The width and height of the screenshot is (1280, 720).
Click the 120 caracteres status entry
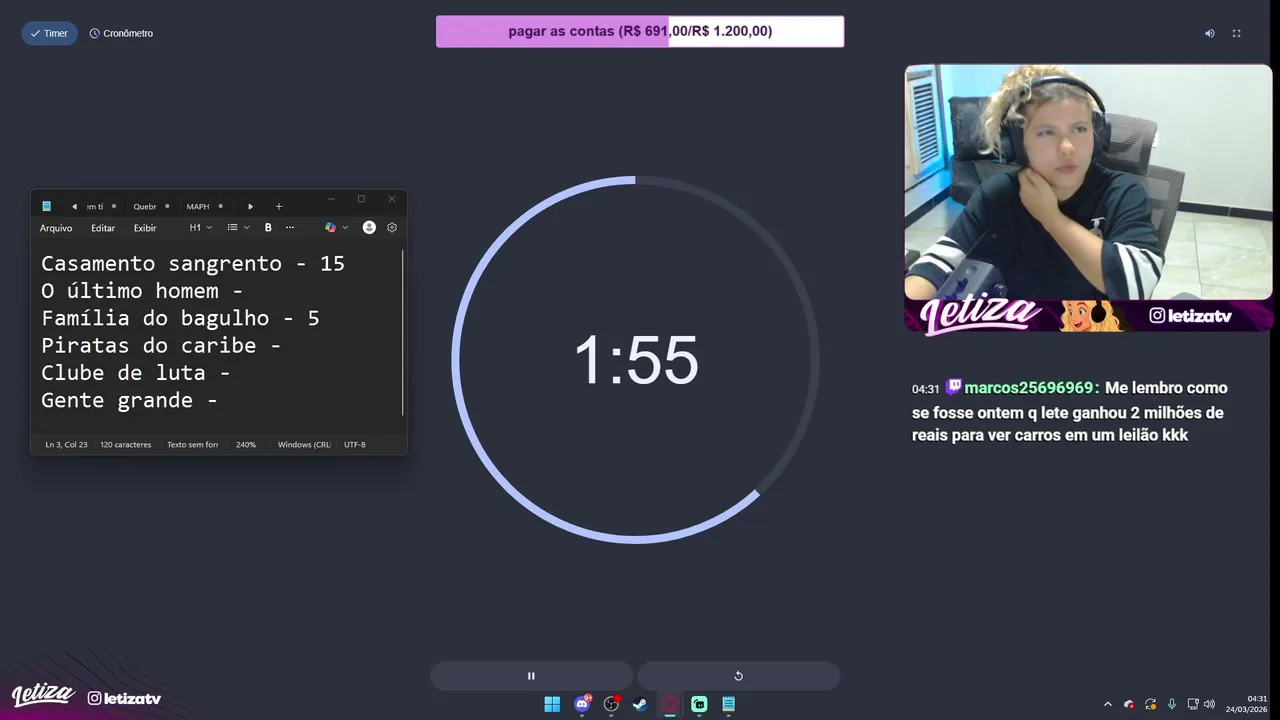[126, 444]
